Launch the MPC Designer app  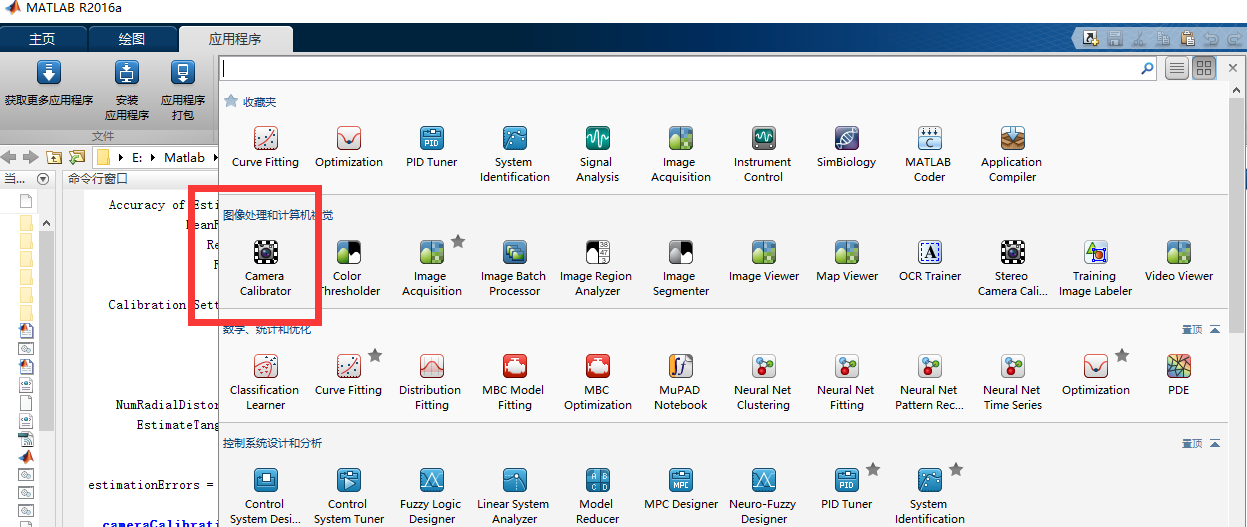click(680, 489)
